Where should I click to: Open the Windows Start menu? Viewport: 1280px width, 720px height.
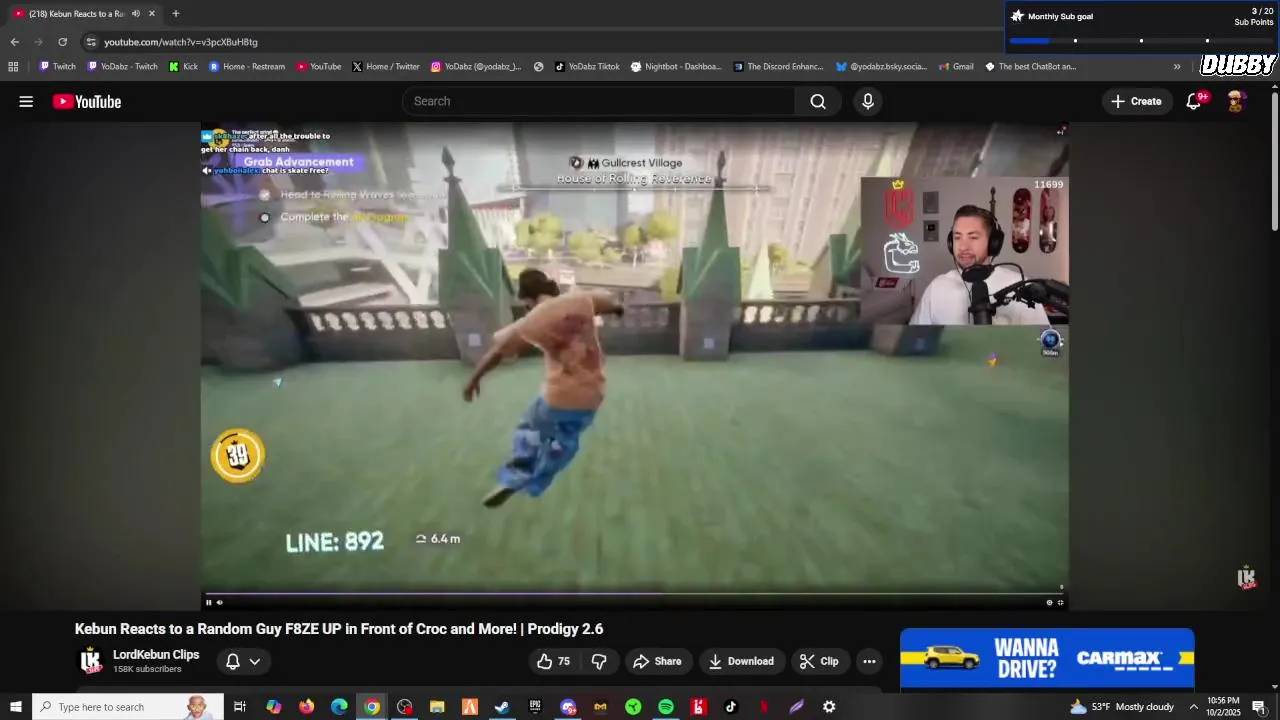pyautogui.click(x=15, y=707)
